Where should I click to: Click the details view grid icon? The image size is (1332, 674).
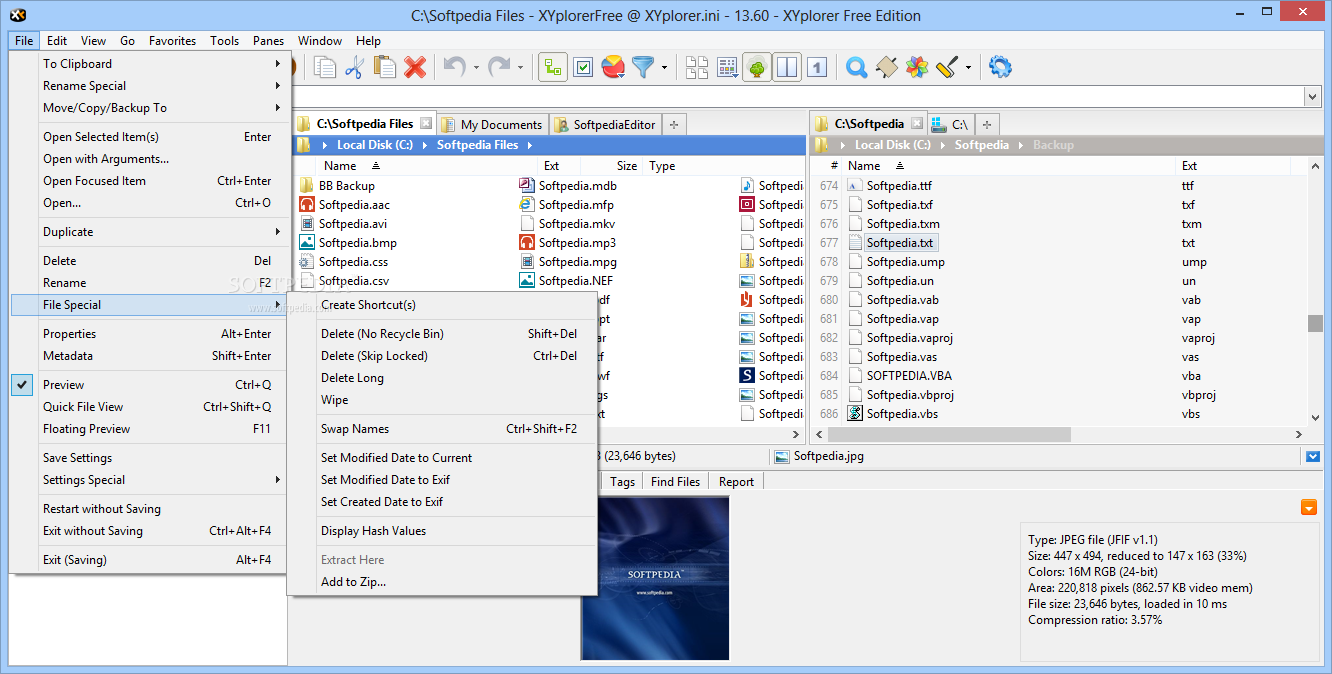point(727,67)
